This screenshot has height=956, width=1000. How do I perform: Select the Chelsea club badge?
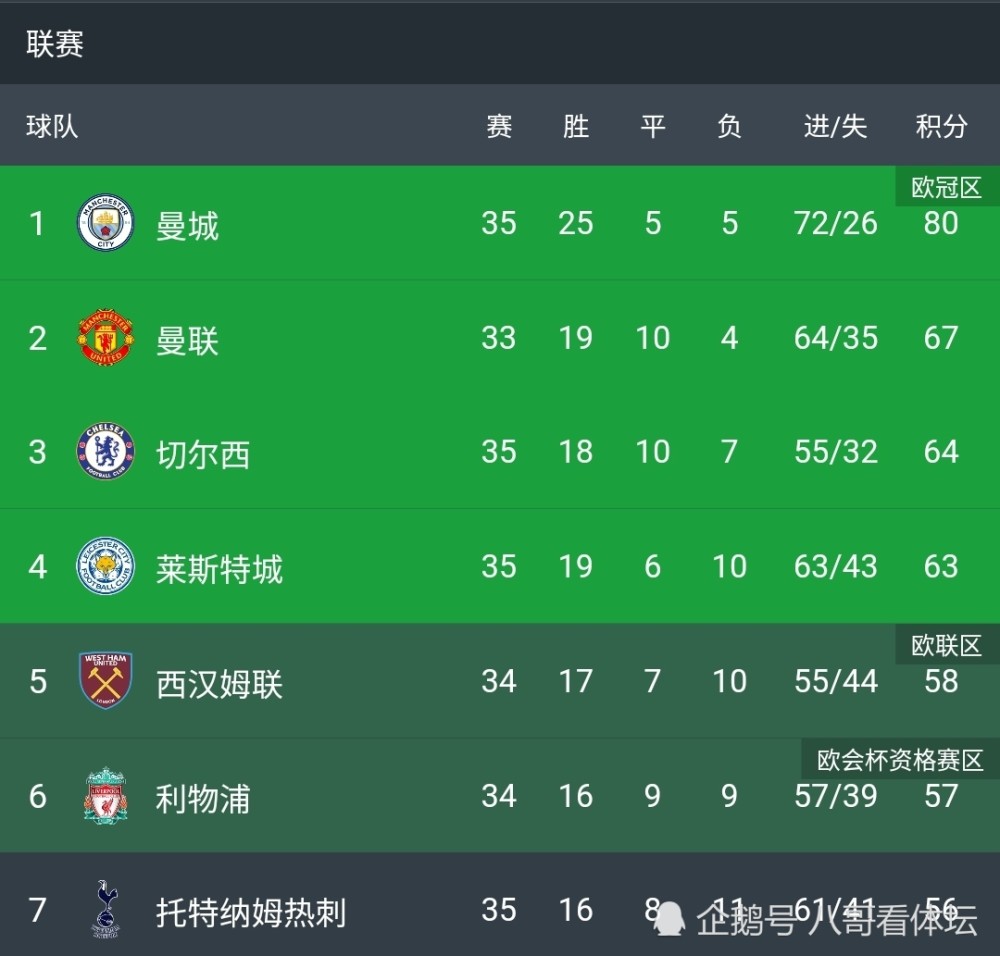pyautogui.click(x=105, y=451)
